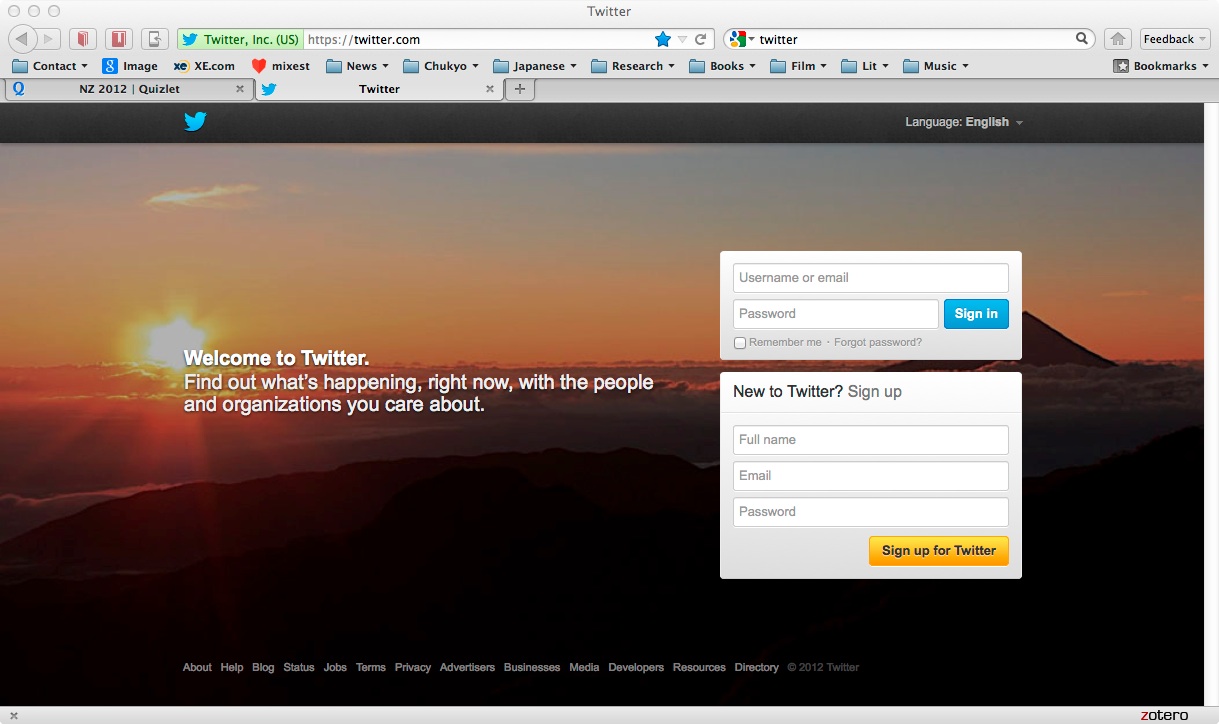Go to the home page icon
This screenshot has height=724, width=1219.
1118,39
